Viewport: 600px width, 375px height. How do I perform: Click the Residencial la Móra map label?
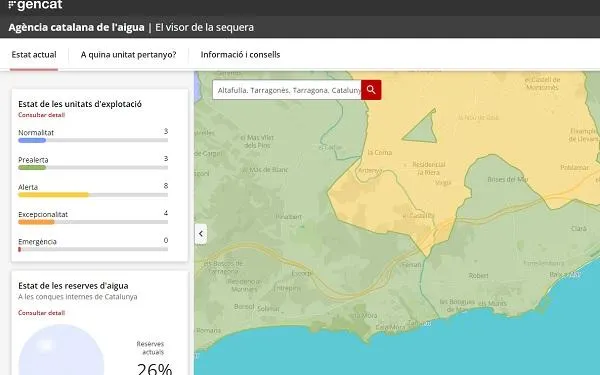click(x=429, y=168)
